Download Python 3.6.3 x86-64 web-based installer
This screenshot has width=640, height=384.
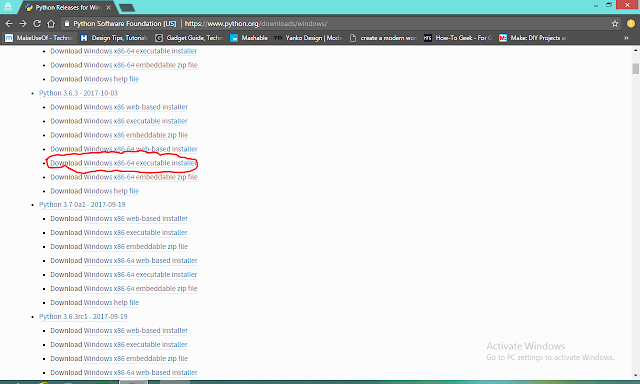point(140,149)
